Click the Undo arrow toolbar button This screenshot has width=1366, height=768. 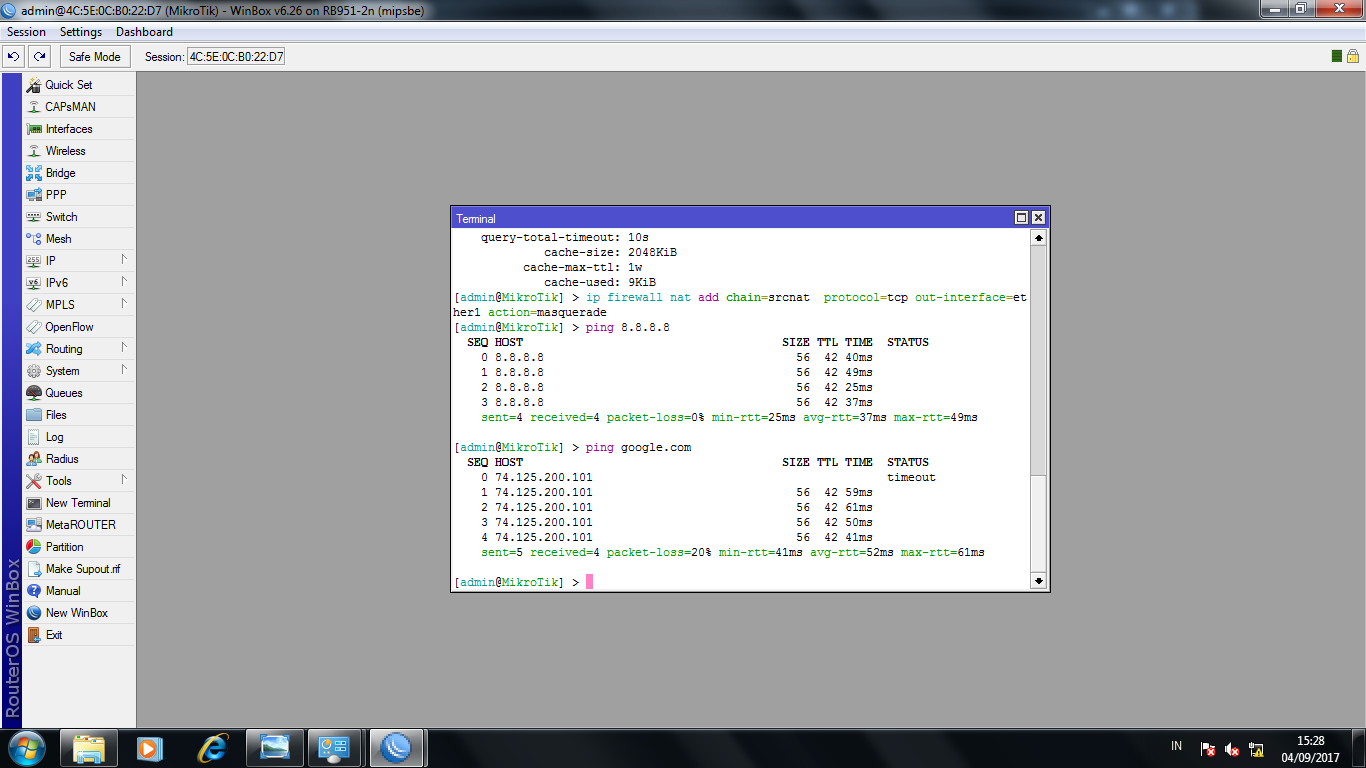pyautogui.click(x=14, y=57)
